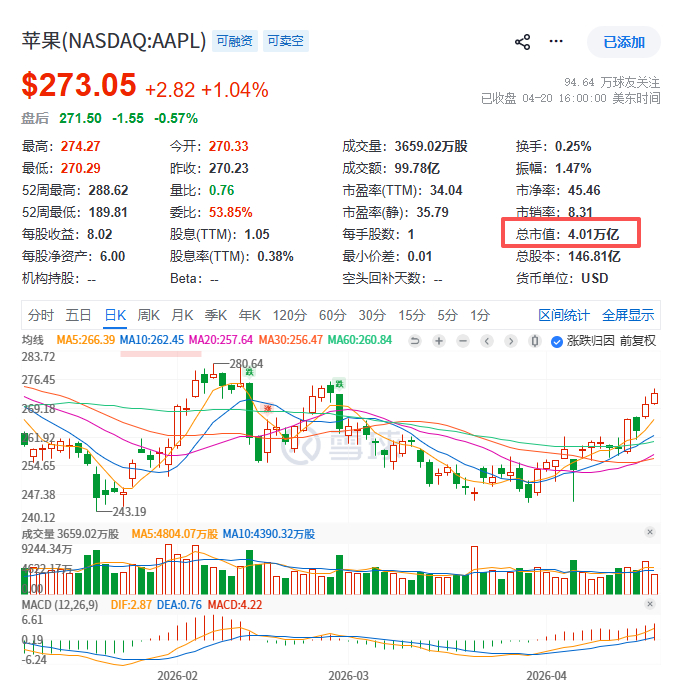Click the 货币单位 USD label

click(562, 278)
